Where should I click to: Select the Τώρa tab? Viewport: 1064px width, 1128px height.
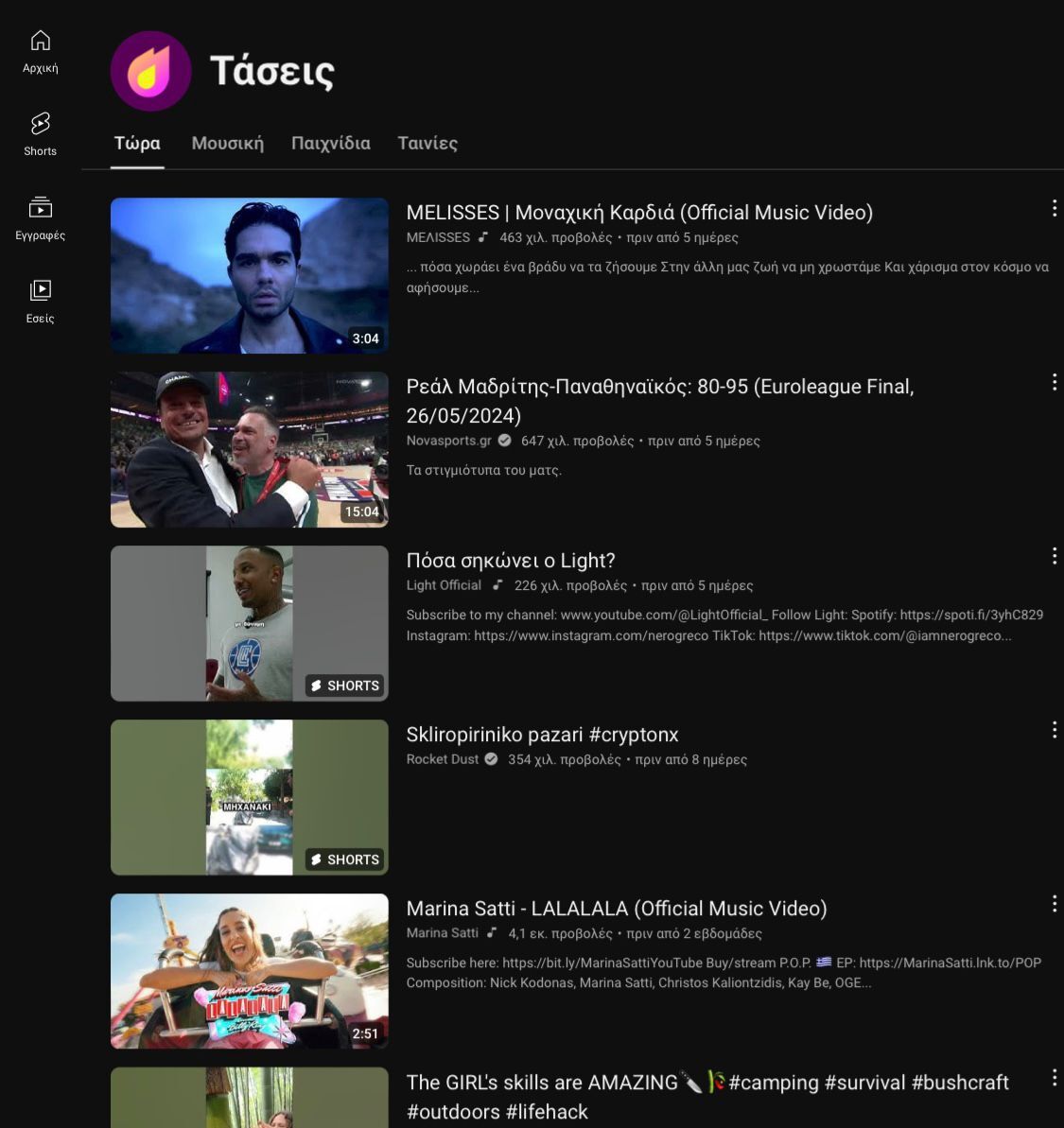[x=137, y=144]
